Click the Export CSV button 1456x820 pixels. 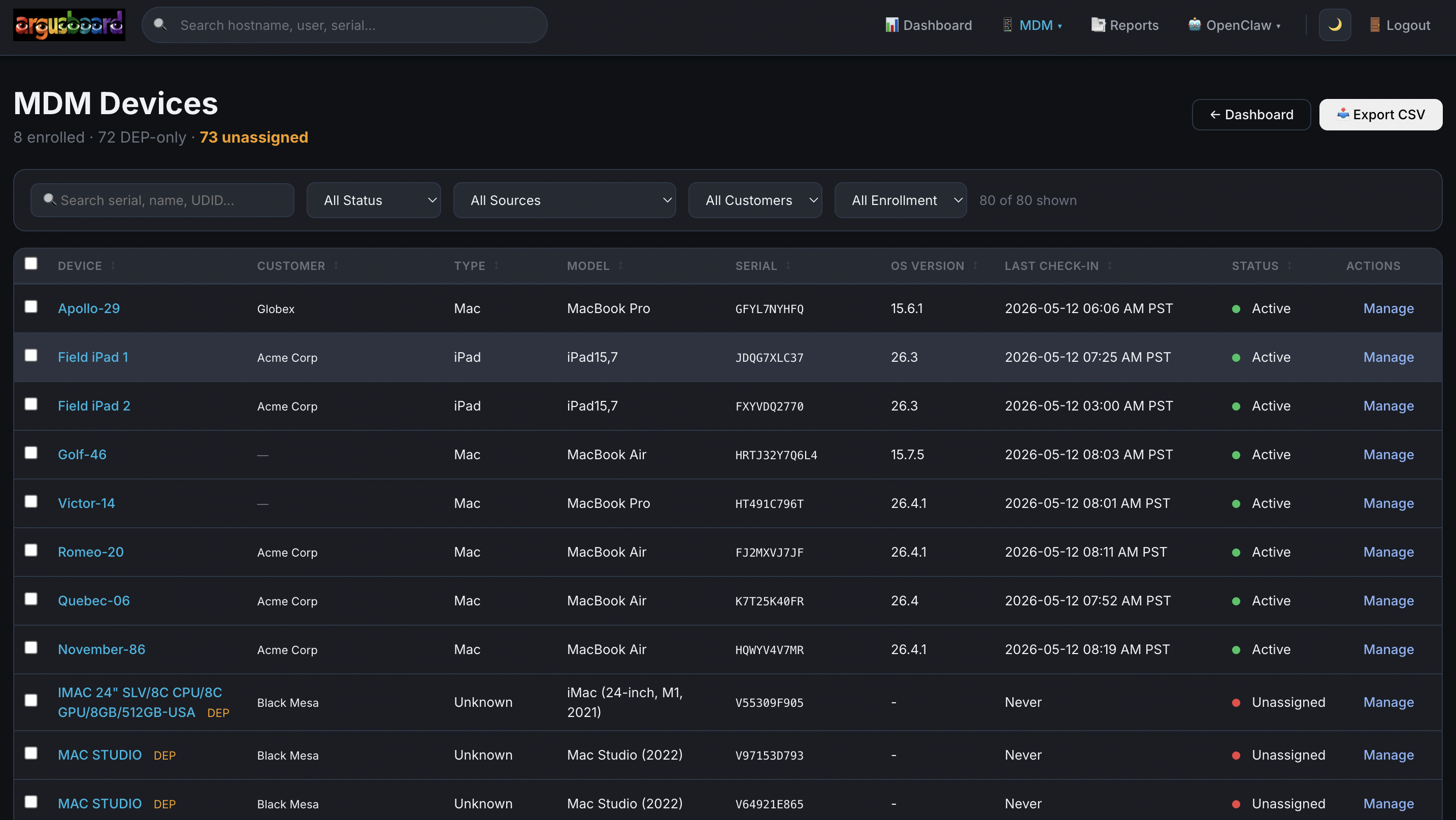[x=1380, y=114]
